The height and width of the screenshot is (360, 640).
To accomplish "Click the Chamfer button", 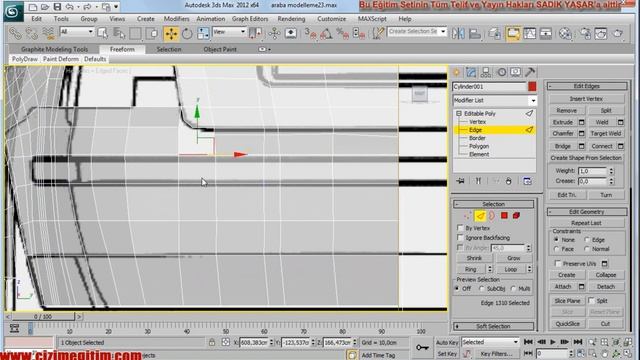I will (562, 133).
